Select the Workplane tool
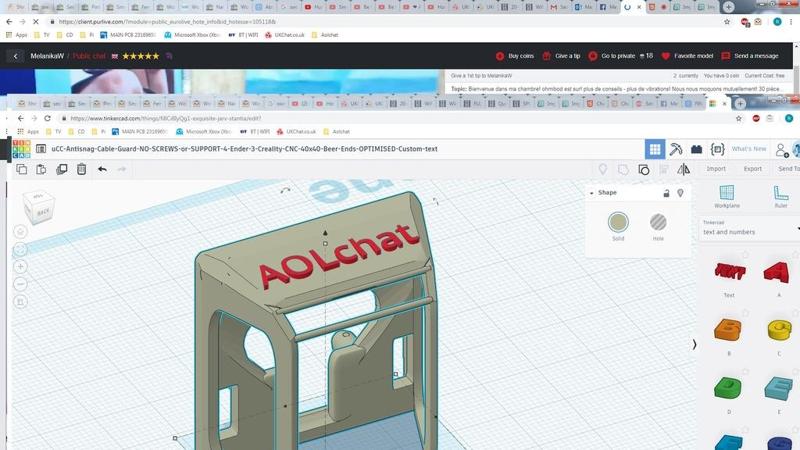The height and width of the screenshot is (450, 800). click(x=727, y=196)
